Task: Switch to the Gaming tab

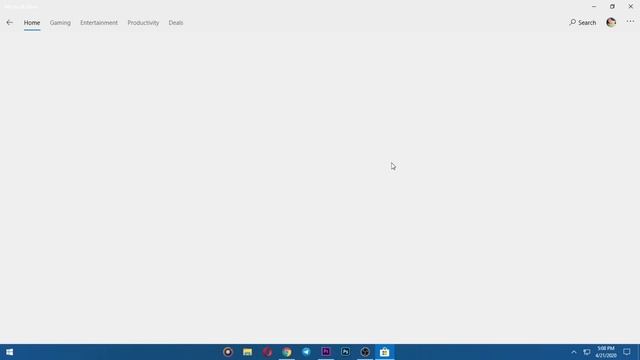Action: click(60, 22)
